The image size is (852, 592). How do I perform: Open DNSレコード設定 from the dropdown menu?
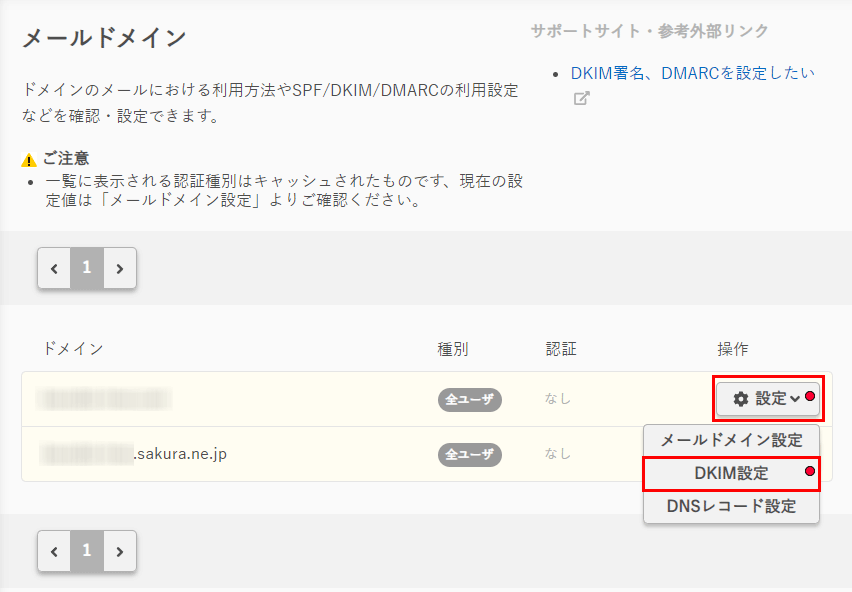tap(731, 506)
